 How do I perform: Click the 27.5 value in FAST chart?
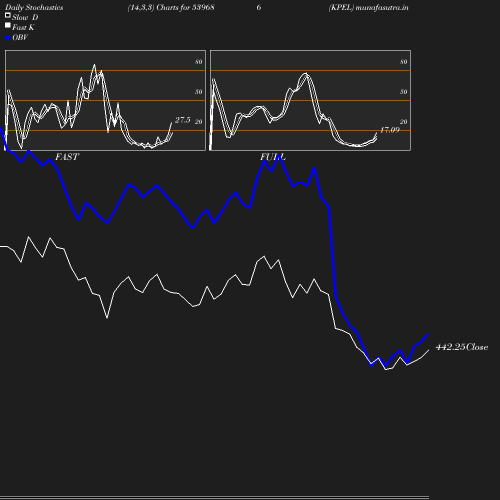tap(183, 120)
